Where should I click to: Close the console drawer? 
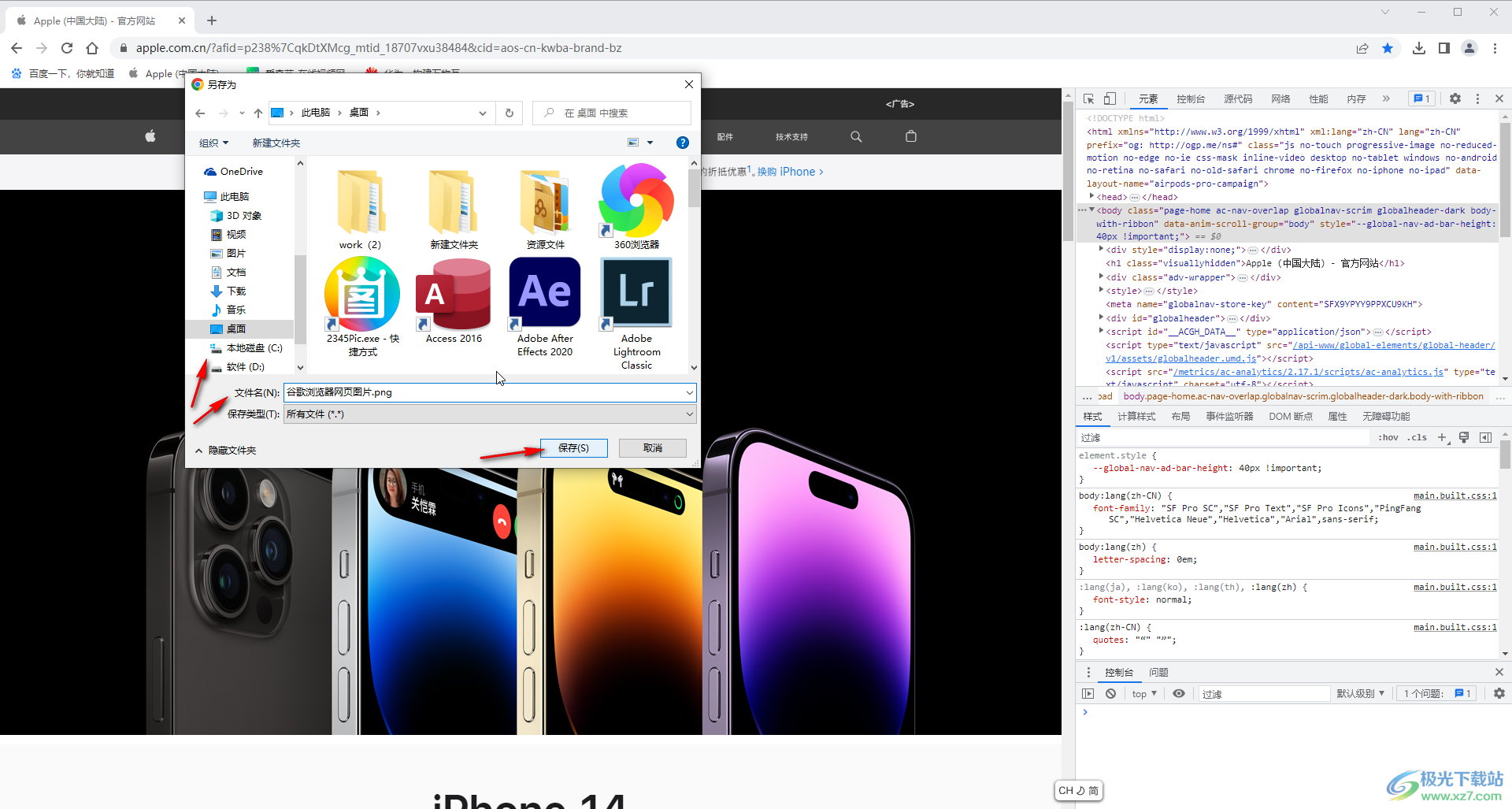coord(1499,672)
